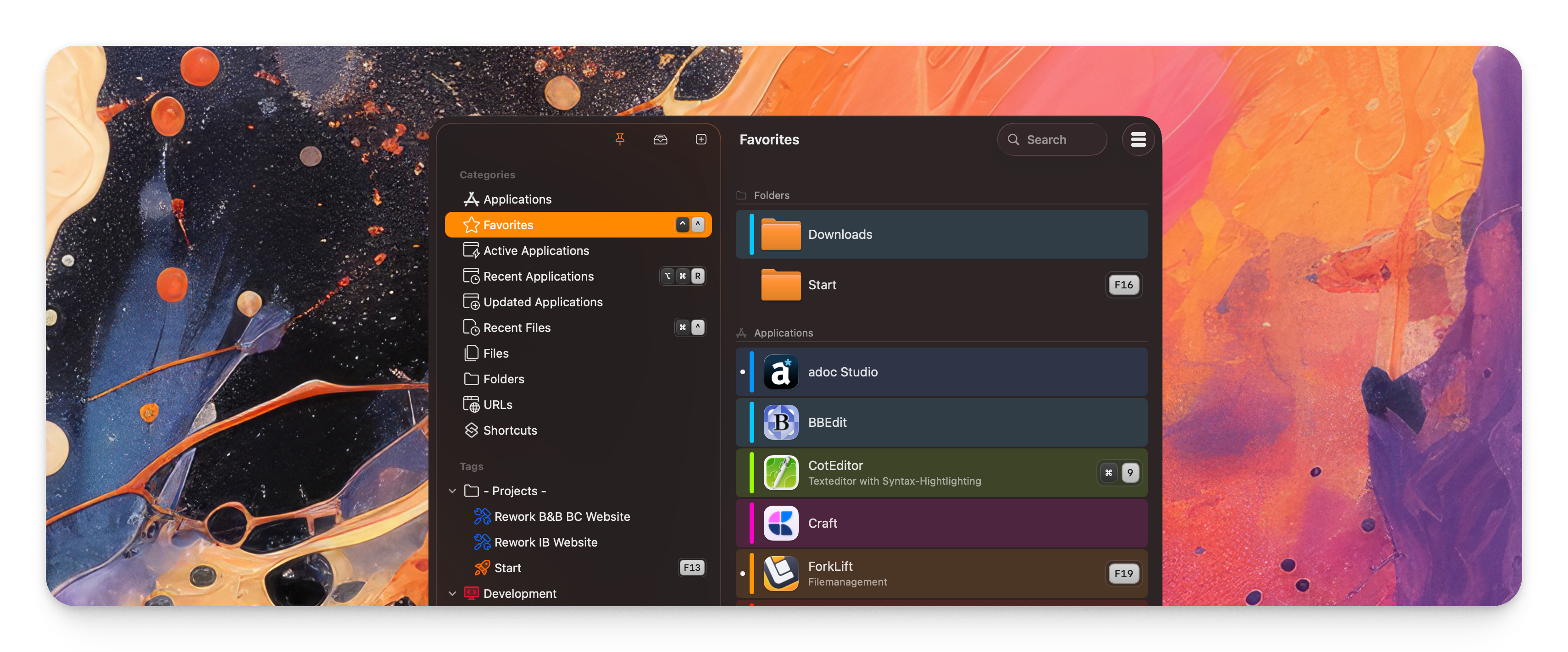This screenshot has width=1568, height=652.
Task: Click the BBEdit app icon
Action: tap(780, 422)
